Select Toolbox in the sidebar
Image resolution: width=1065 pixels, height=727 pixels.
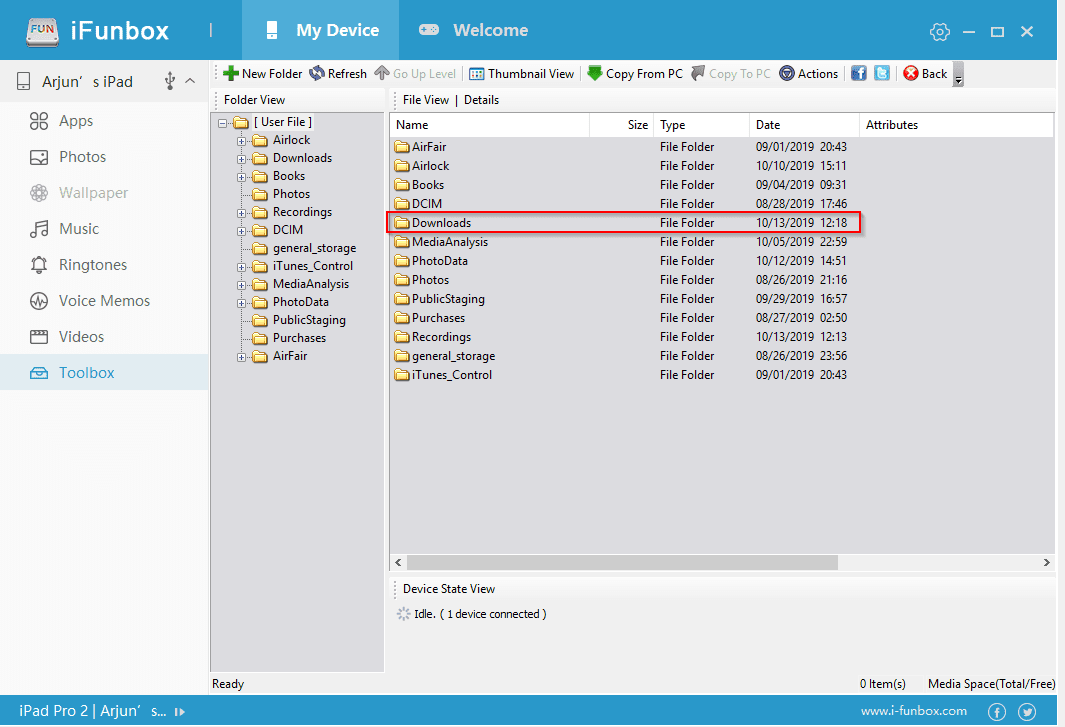point(105,372)
